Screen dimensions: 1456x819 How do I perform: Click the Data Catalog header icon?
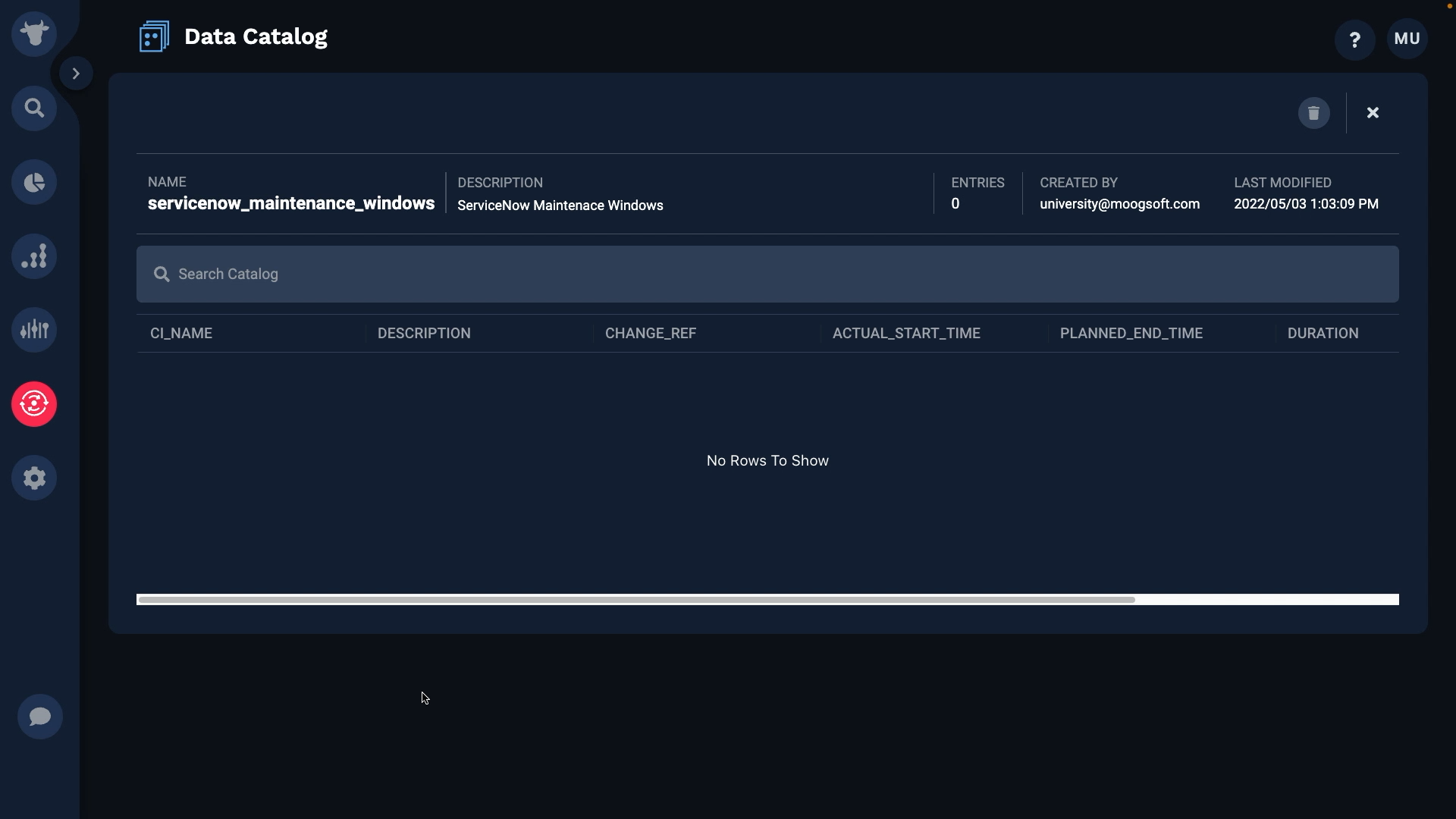(154, 36)
